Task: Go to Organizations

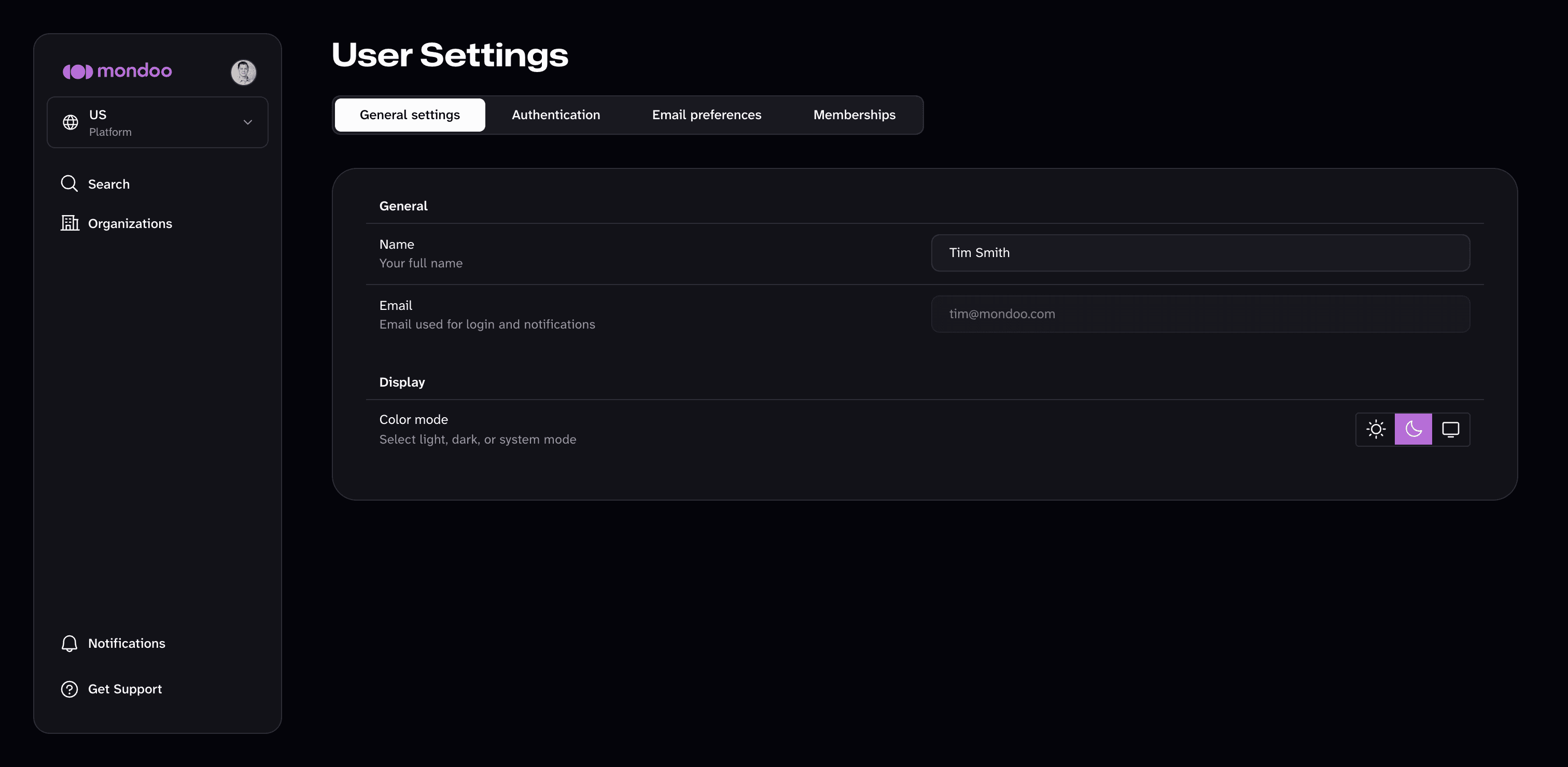Action: (130, 223)
